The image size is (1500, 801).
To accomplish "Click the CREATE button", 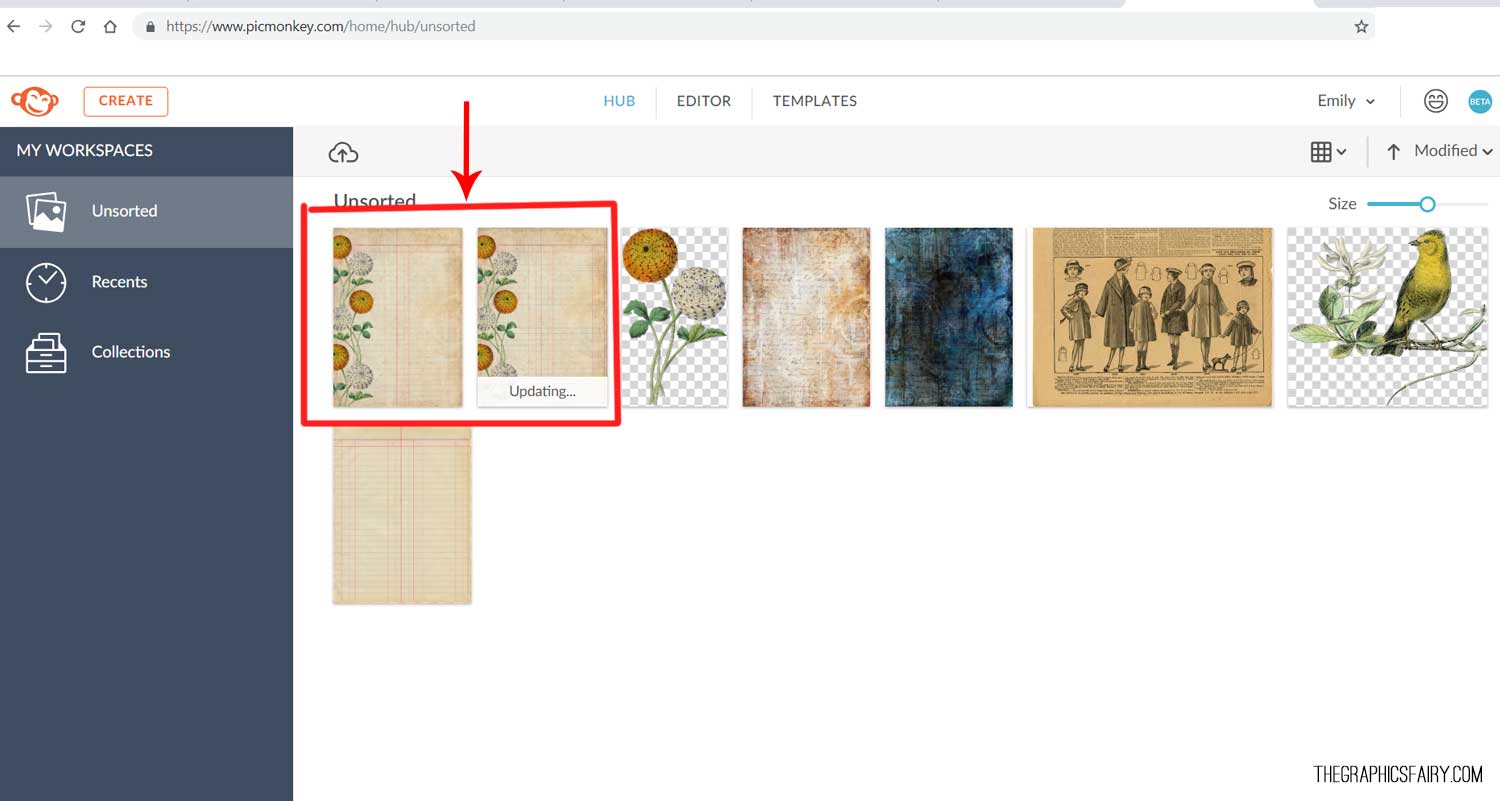I will [126, 101].
